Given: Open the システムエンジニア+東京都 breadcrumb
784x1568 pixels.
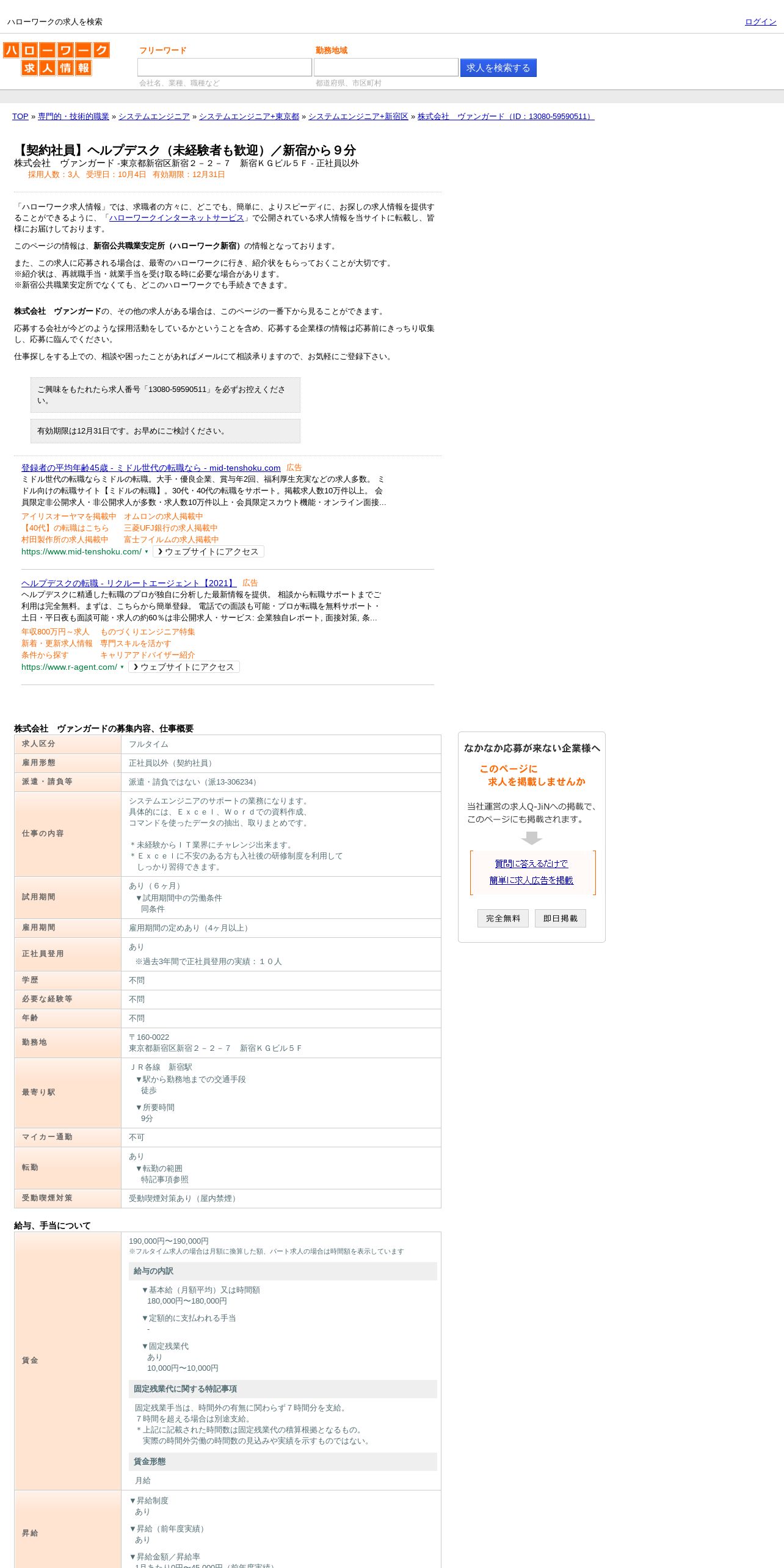Looking at the screenshot, I should (x=249, y=117).
